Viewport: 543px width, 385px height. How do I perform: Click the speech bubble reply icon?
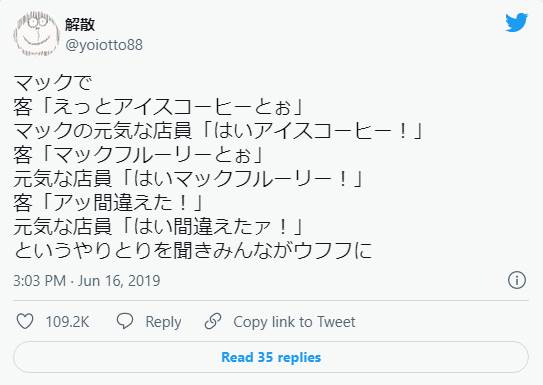(x=125, y=321)
